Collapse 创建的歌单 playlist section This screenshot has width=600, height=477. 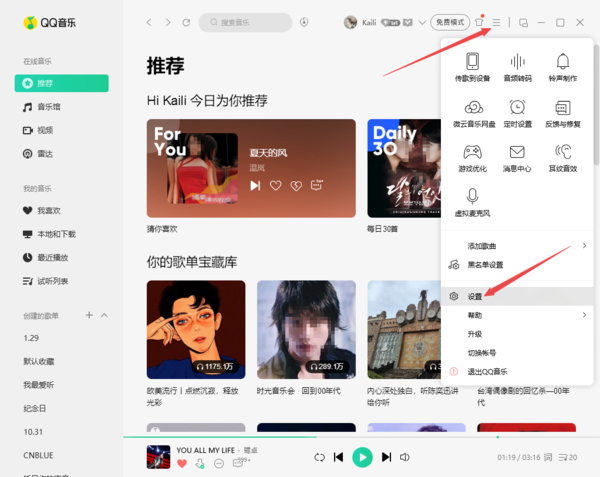[x=104, y=315]
